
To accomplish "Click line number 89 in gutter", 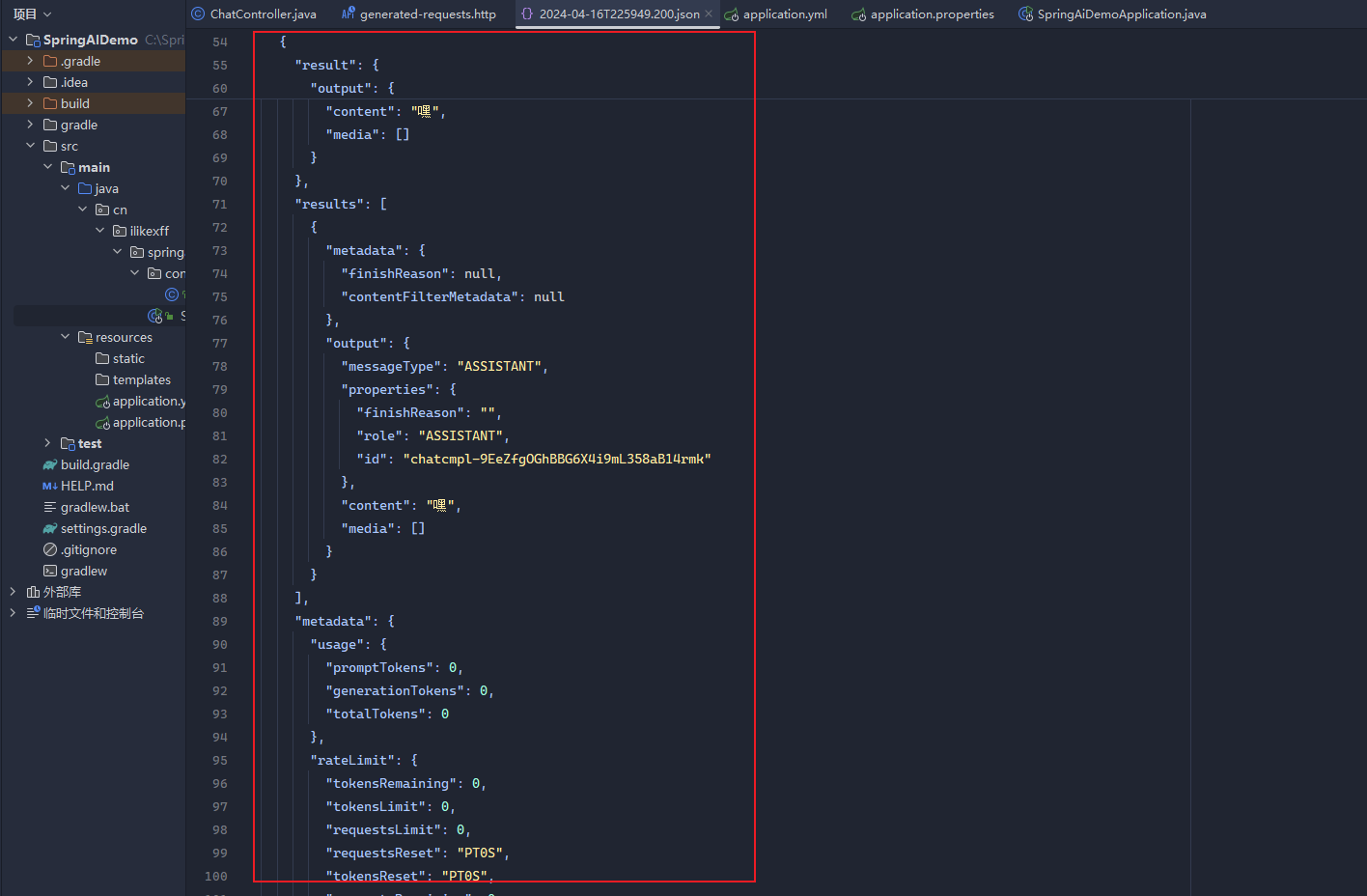I will (x=220, y=621).
